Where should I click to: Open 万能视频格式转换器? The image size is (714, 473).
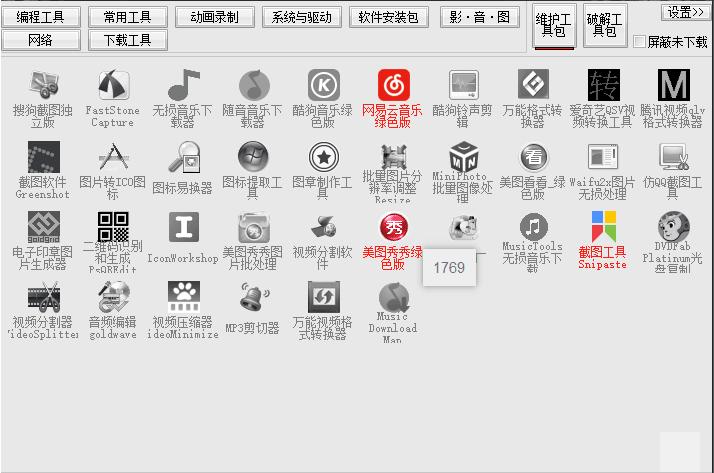click(323, 297)
